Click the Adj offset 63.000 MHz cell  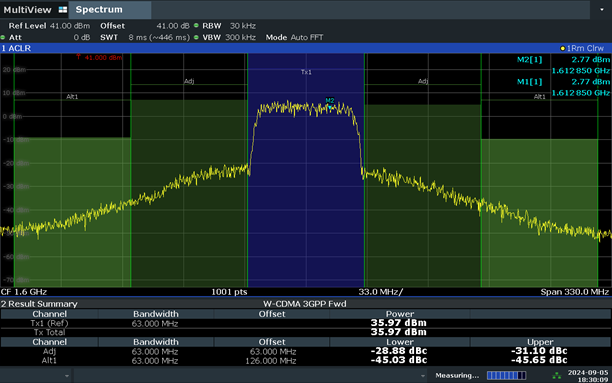(x=272, y=351)
